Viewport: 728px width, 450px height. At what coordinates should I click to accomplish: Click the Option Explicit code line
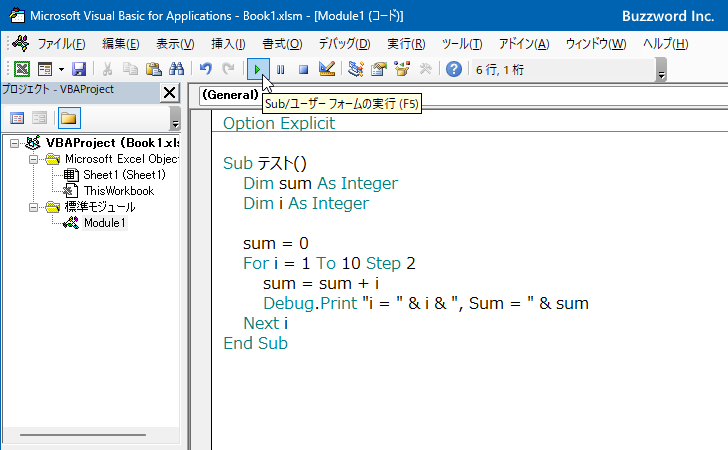point(279,124)
